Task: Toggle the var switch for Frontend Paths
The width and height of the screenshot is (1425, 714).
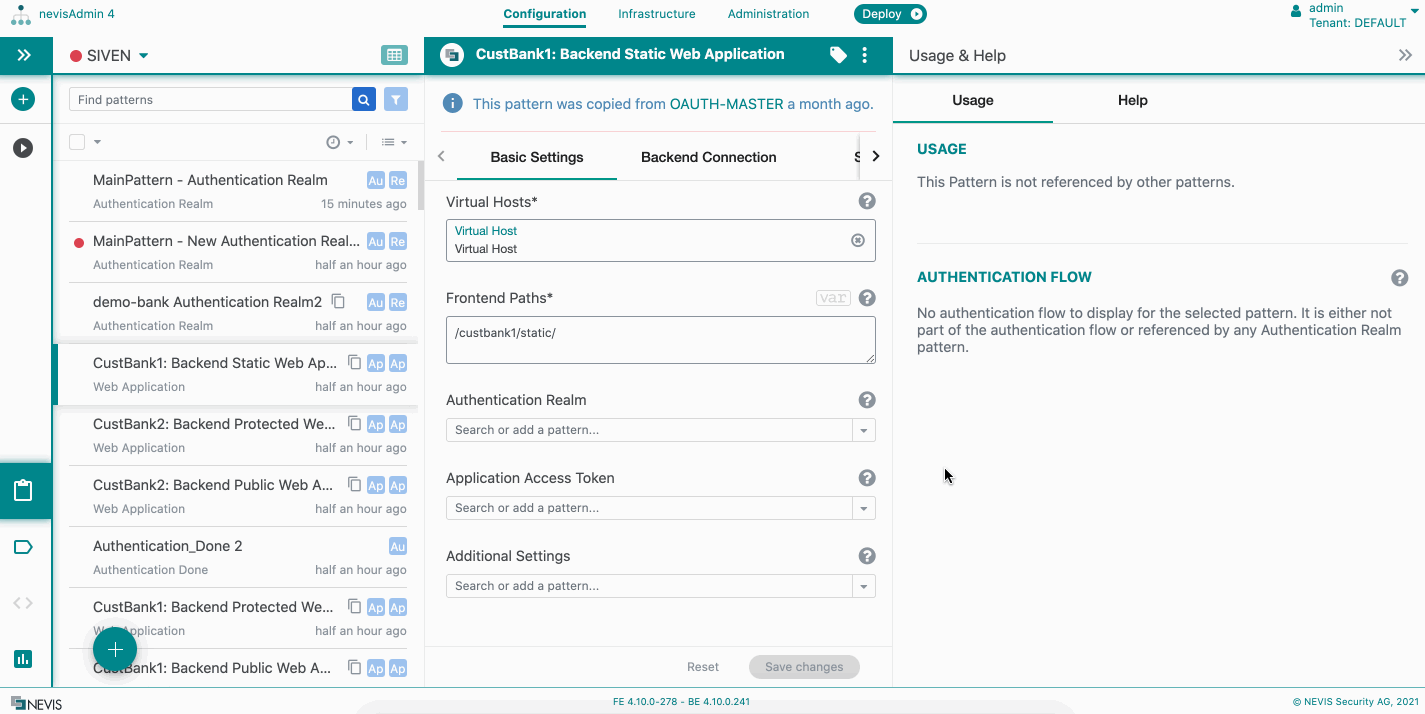Action: 833,298
